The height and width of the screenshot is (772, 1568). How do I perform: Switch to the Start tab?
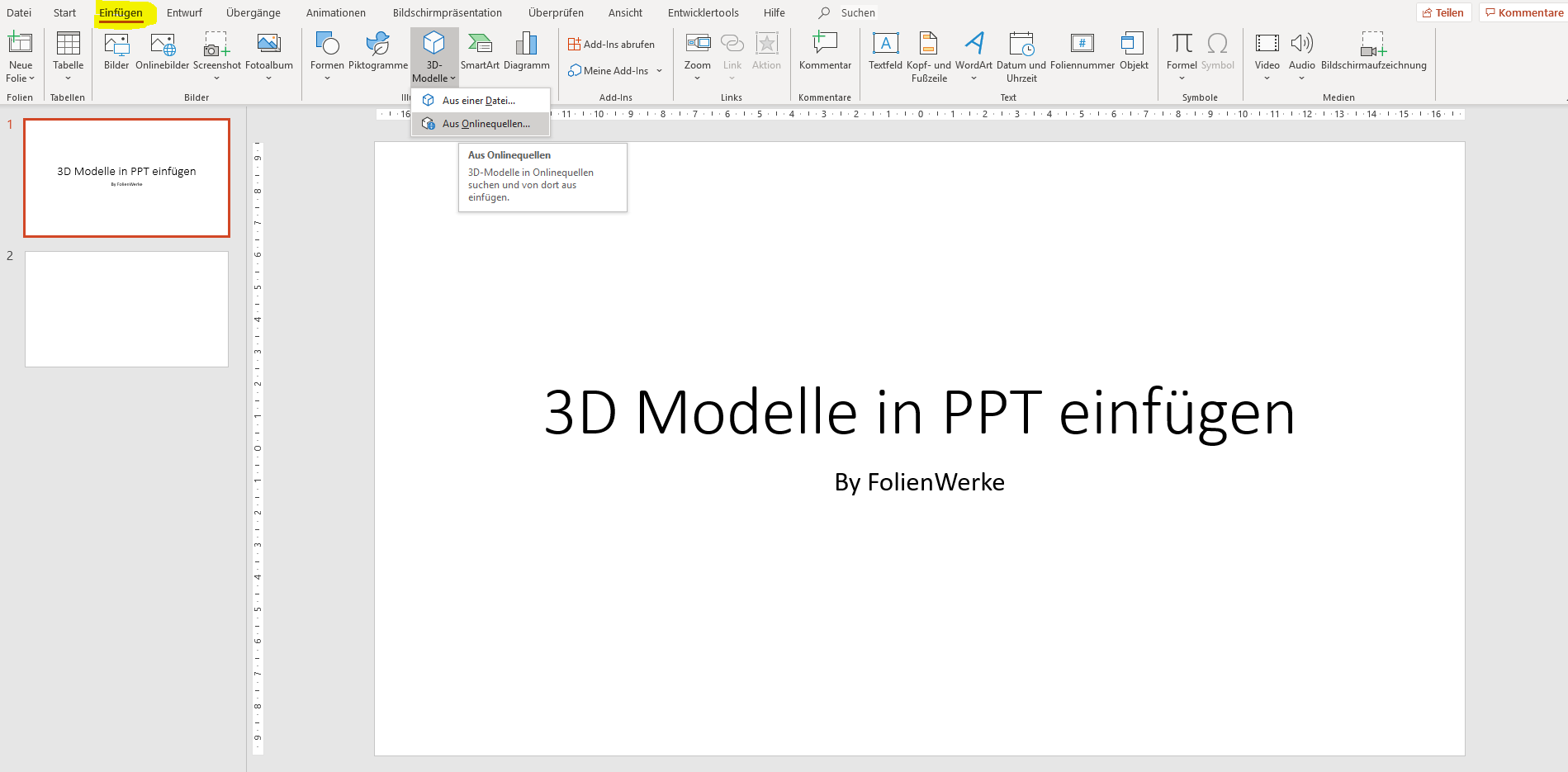(x=64, y=12)
